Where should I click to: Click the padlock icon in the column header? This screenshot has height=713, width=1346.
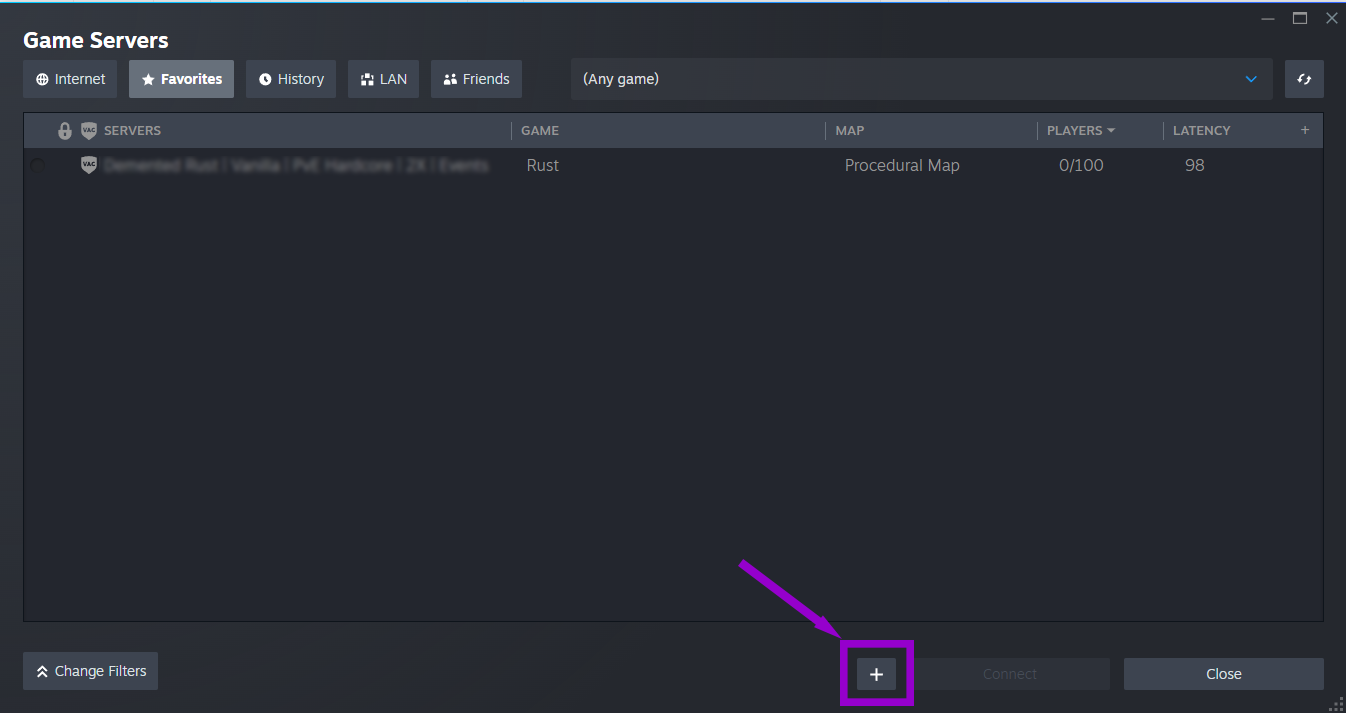pyautogui.click(x=65, y=130)
